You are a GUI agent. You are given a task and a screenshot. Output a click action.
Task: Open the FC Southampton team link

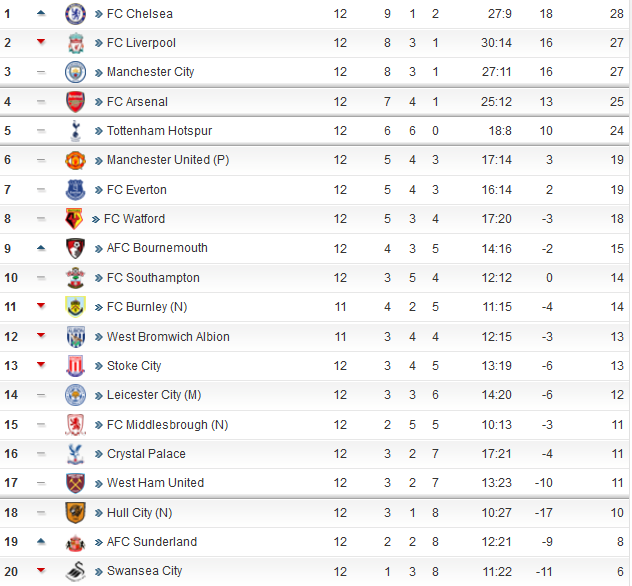coord(153,278)
